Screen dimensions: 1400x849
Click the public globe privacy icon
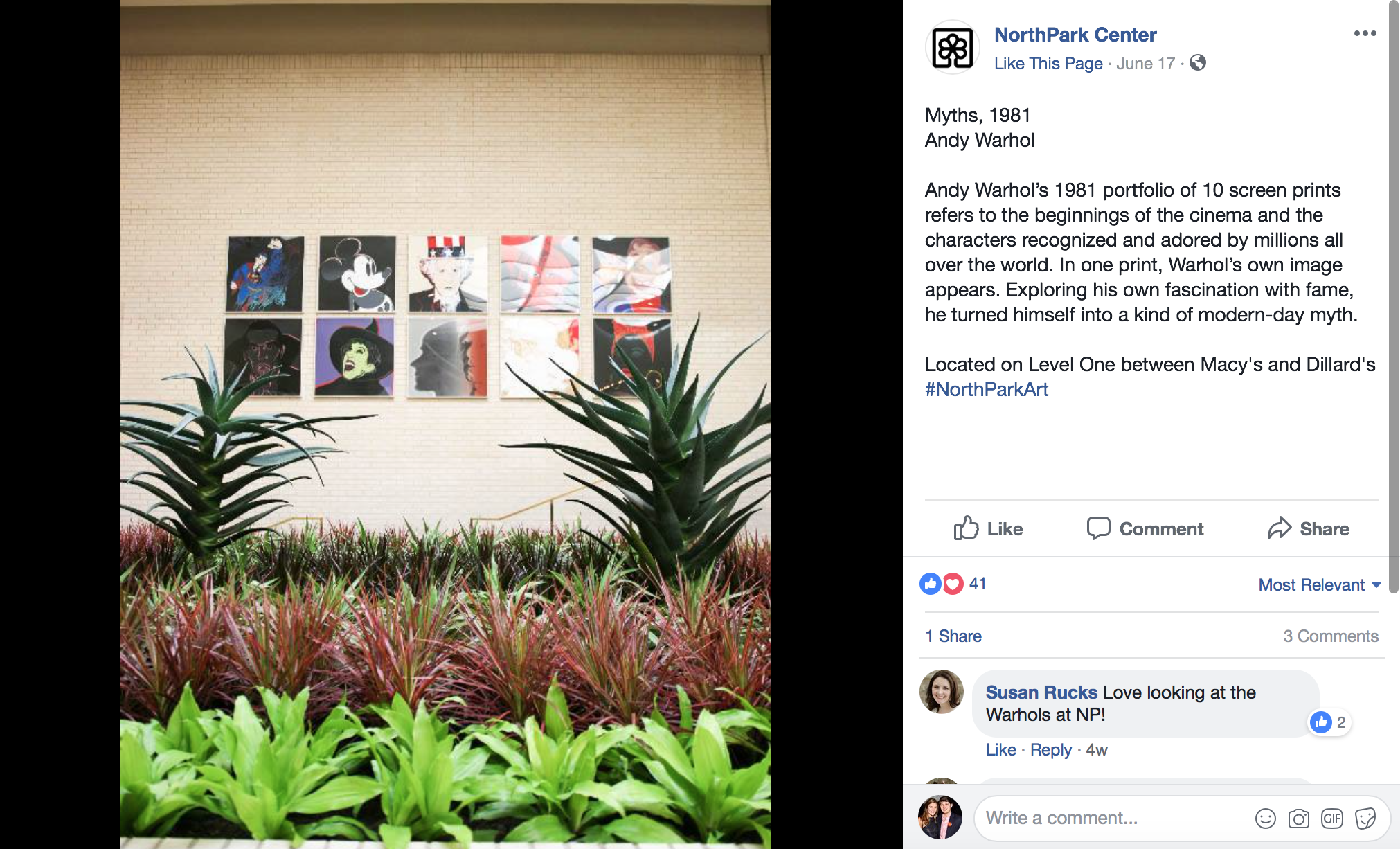1198,63
